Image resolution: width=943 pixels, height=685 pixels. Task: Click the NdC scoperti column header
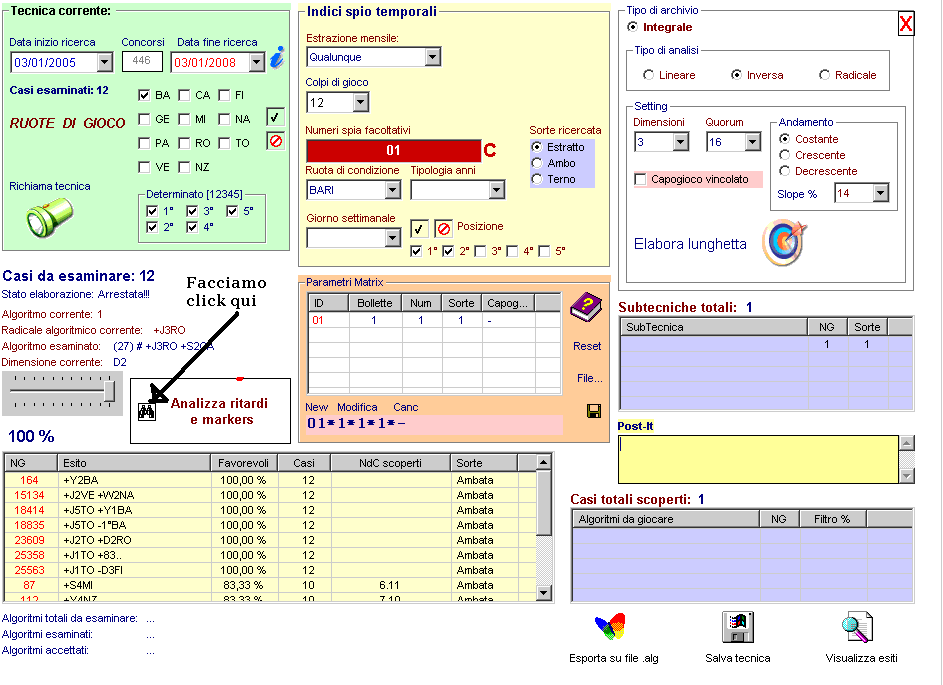[390, 463]
